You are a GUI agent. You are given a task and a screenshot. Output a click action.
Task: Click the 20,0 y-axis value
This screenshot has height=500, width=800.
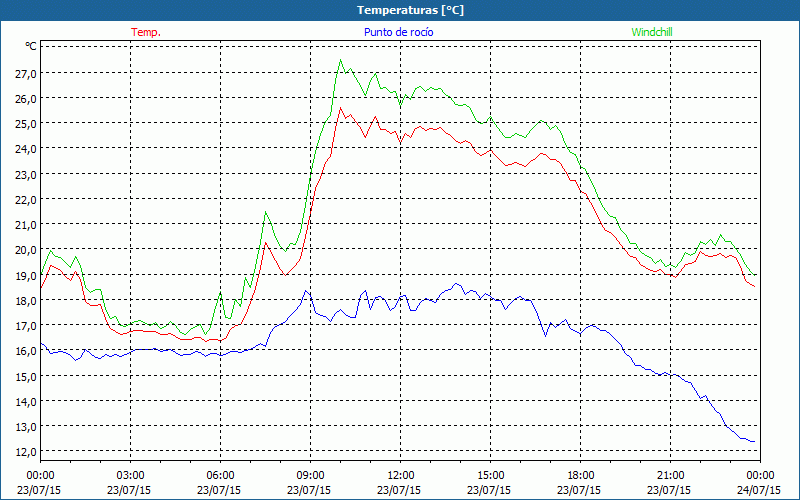26,251
